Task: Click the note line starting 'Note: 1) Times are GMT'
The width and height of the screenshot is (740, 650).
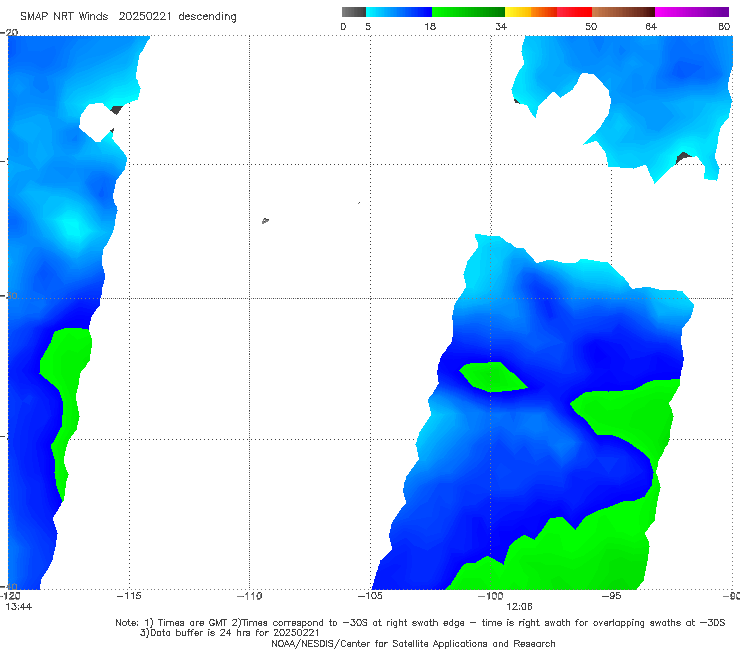Action: pyautogui.click(x=420, y=623)
